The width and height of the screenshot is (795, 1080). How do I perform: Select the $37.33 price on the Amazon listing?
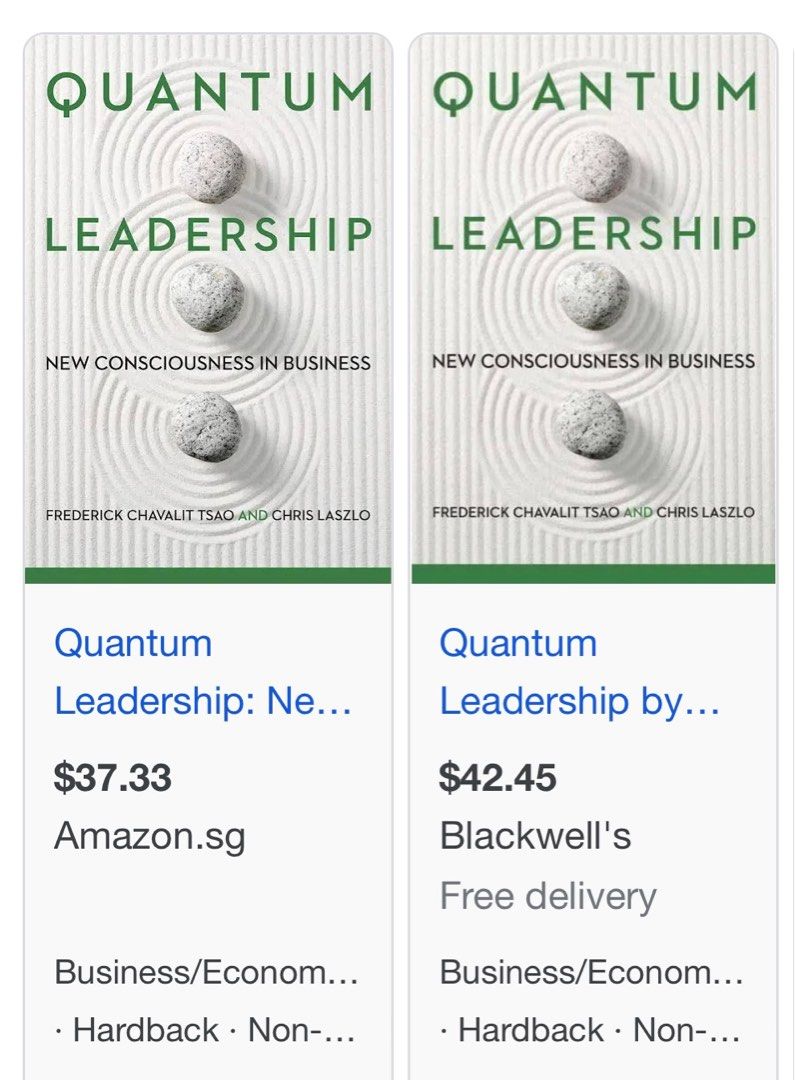pos(113,774)
